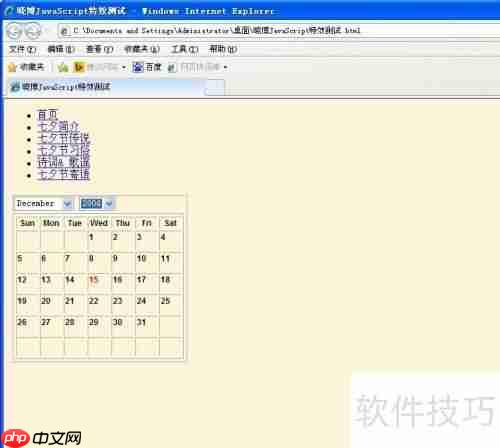Open the 七夕简介 link
Viewport: 500px width, 448px height.
58,127
